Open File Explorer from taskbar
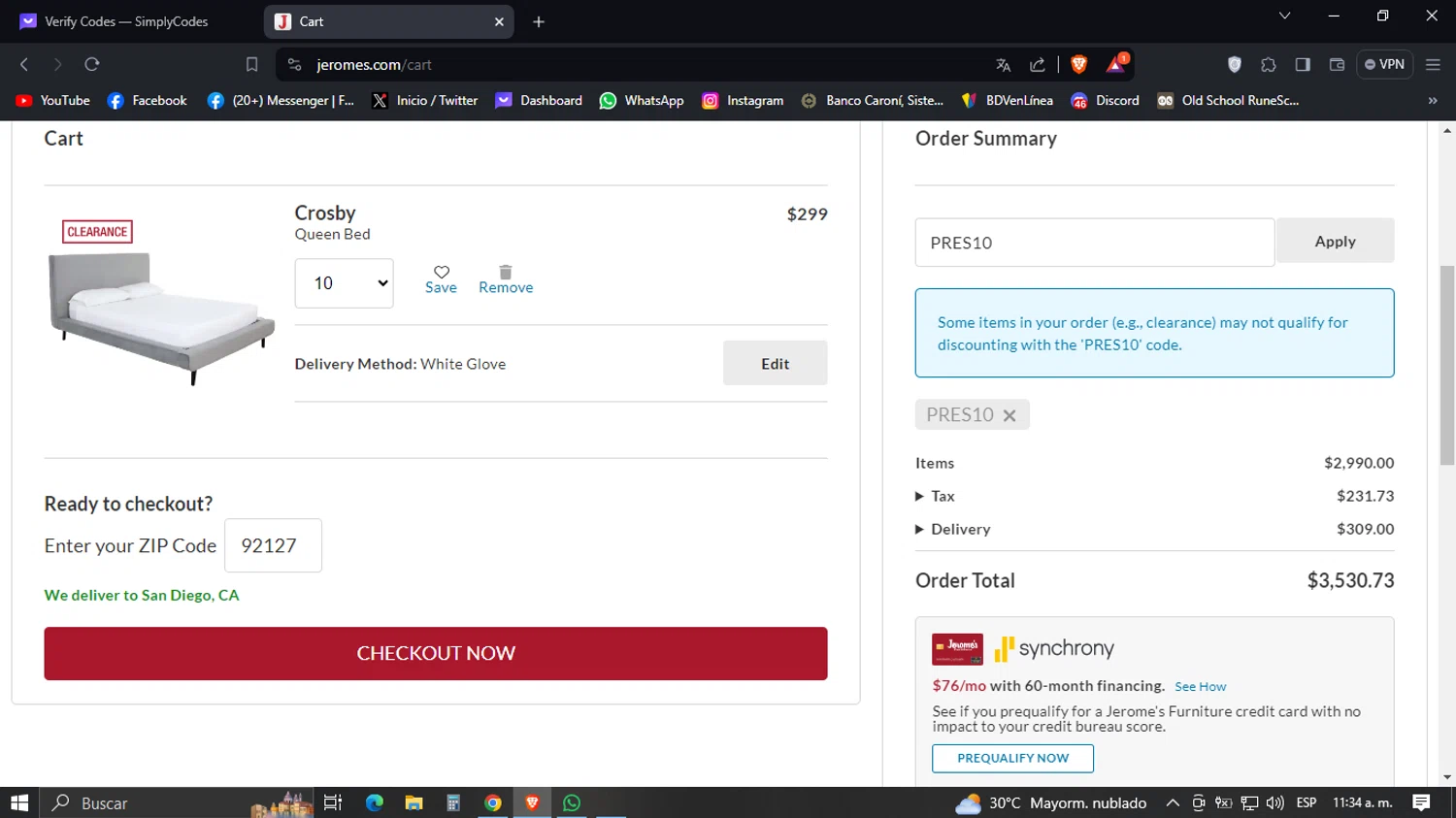This screenshot has width=1456, height=818. pos(414,802)
